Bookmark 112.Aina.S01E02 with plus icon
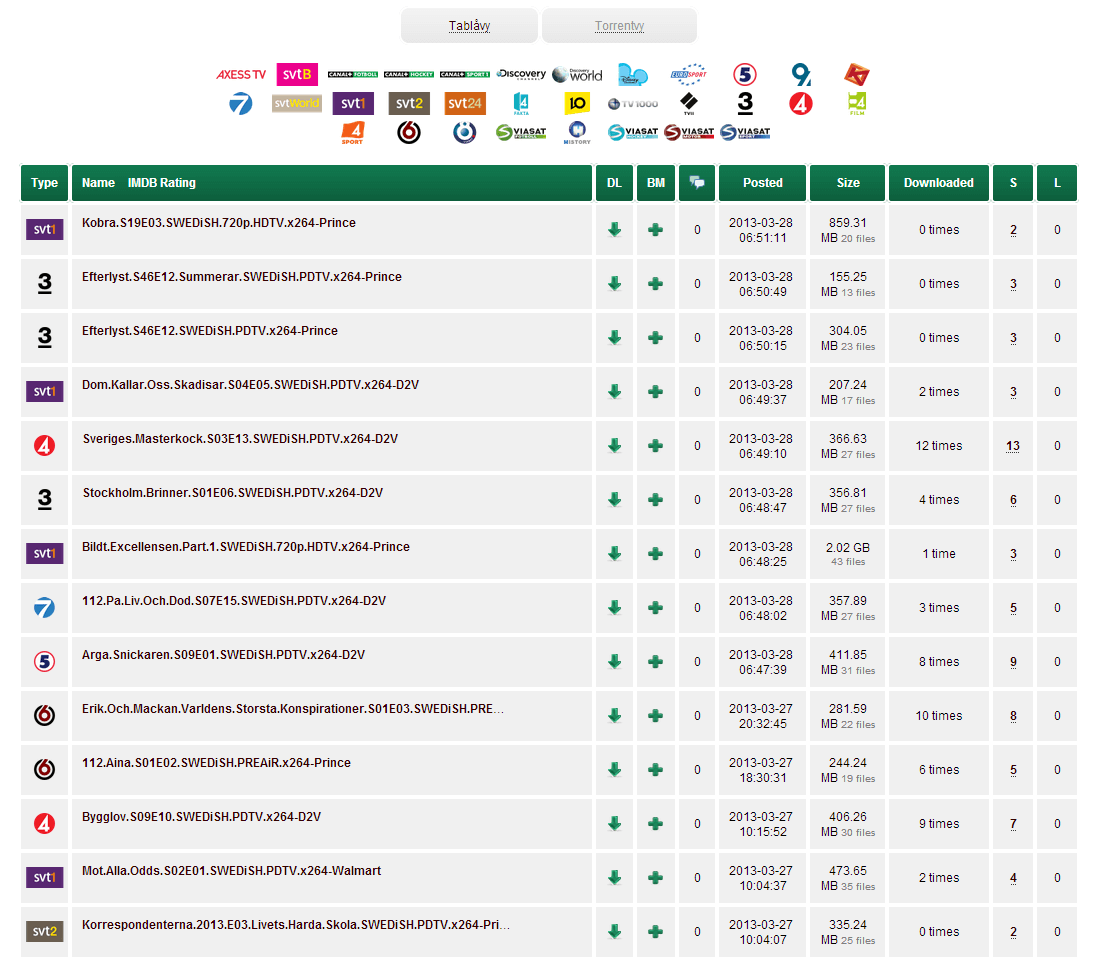 click(655, 770)
